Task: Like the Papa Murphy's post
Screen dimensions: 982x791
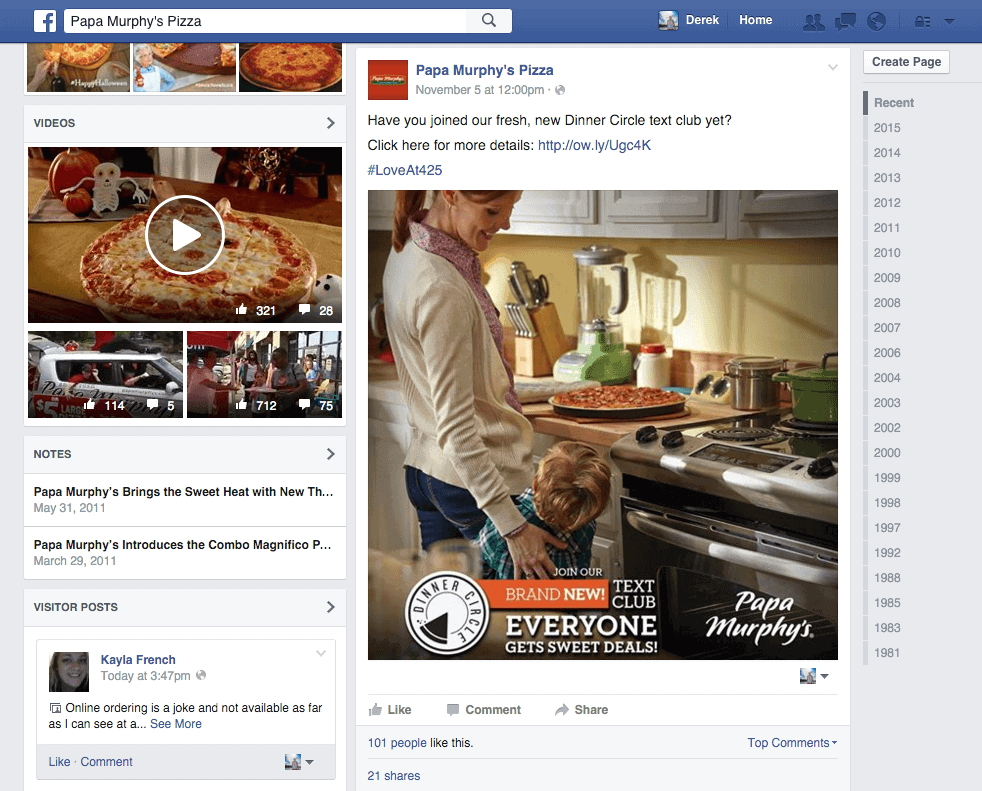Action: 390,710
